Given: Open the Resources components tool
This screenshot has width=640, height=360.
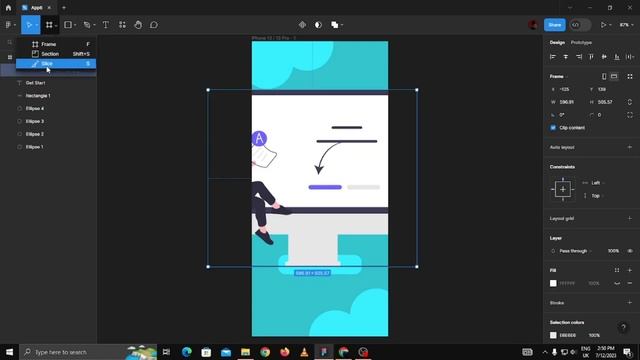Looking at the screenshot, I should pyautogui.click(x=122, y=25).
